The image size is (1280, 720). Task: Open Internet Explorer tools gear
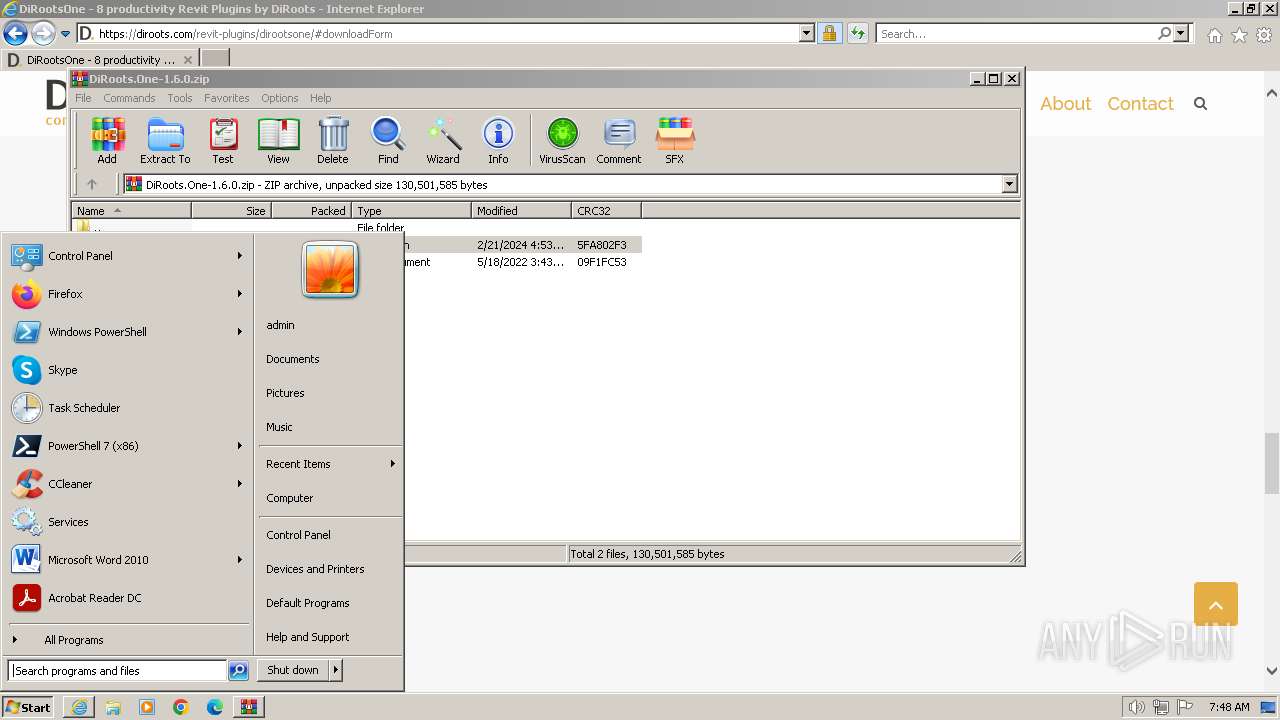(1264, 35)
